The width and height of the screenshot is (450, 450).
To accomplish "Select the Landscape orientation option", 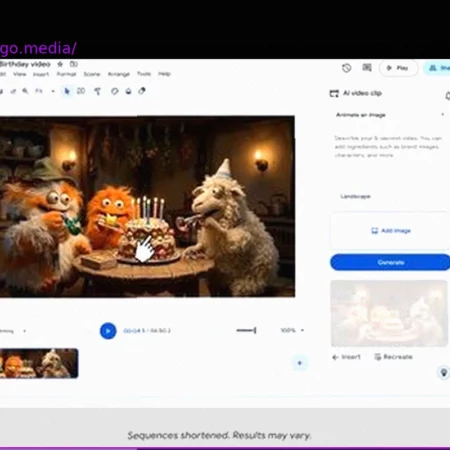I will (x=355, y=196).
